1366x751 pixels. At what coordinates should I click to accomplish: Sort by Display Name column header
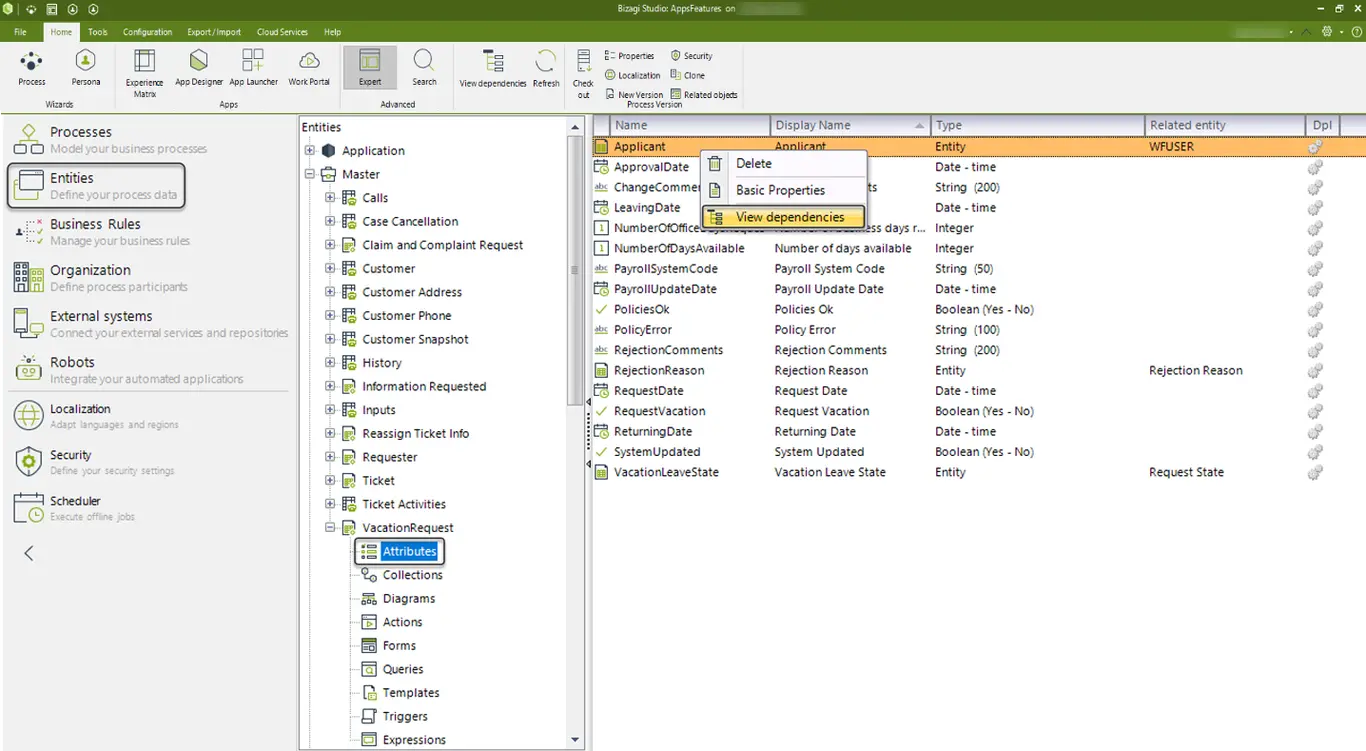850,125
